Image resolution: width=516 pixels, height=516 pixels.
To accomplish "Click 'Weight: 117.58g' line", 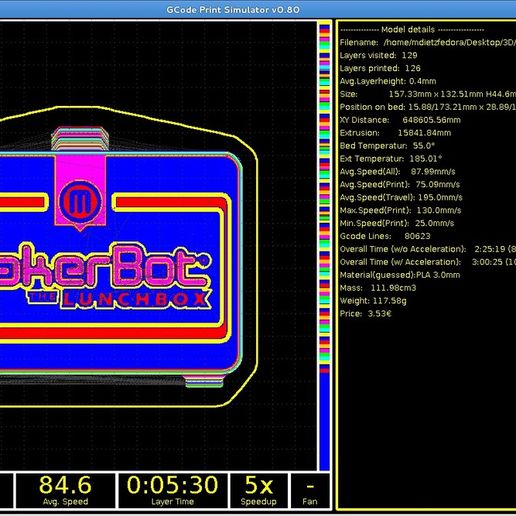I will pos(373,301).
